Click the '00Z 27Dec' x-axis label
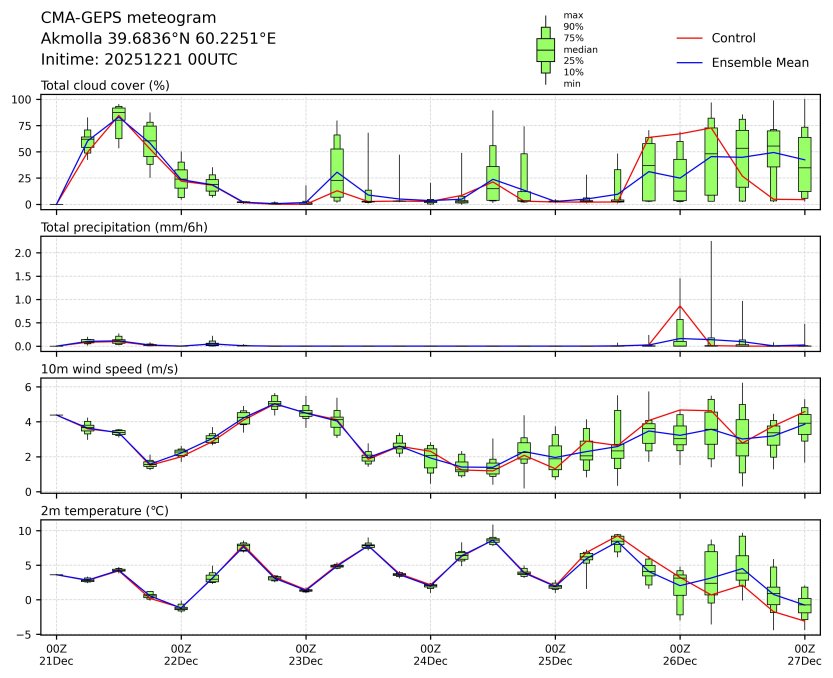Screen dimensions: 833x678 click(804, 654)
